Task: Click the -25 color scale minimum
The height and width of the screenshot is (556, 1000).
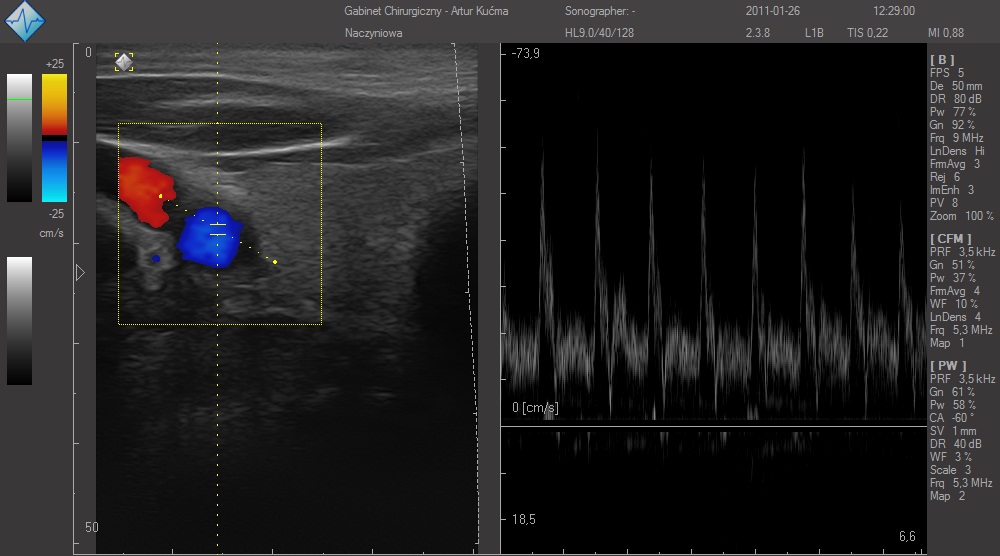Action: tap(56, 214)
